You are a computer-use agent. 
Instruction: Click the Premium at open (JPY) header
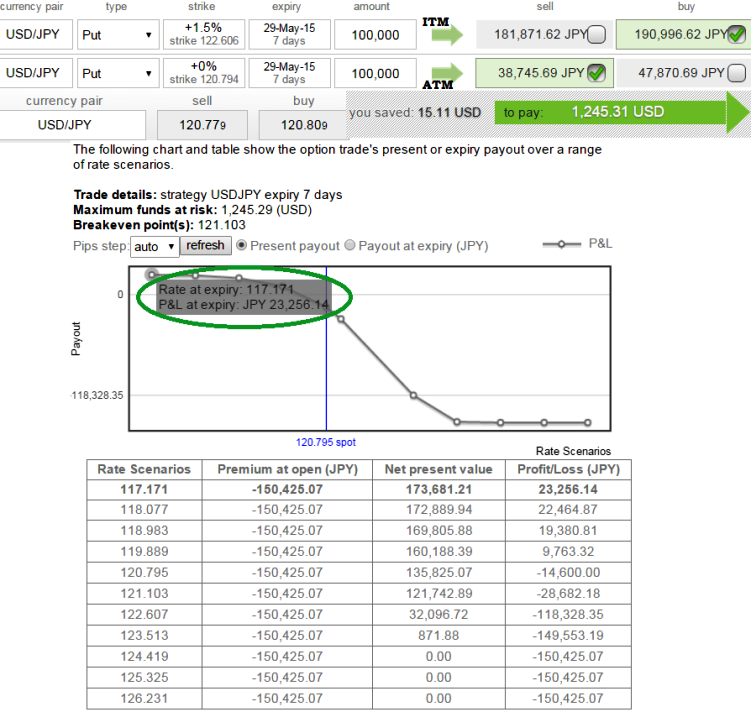287,469
